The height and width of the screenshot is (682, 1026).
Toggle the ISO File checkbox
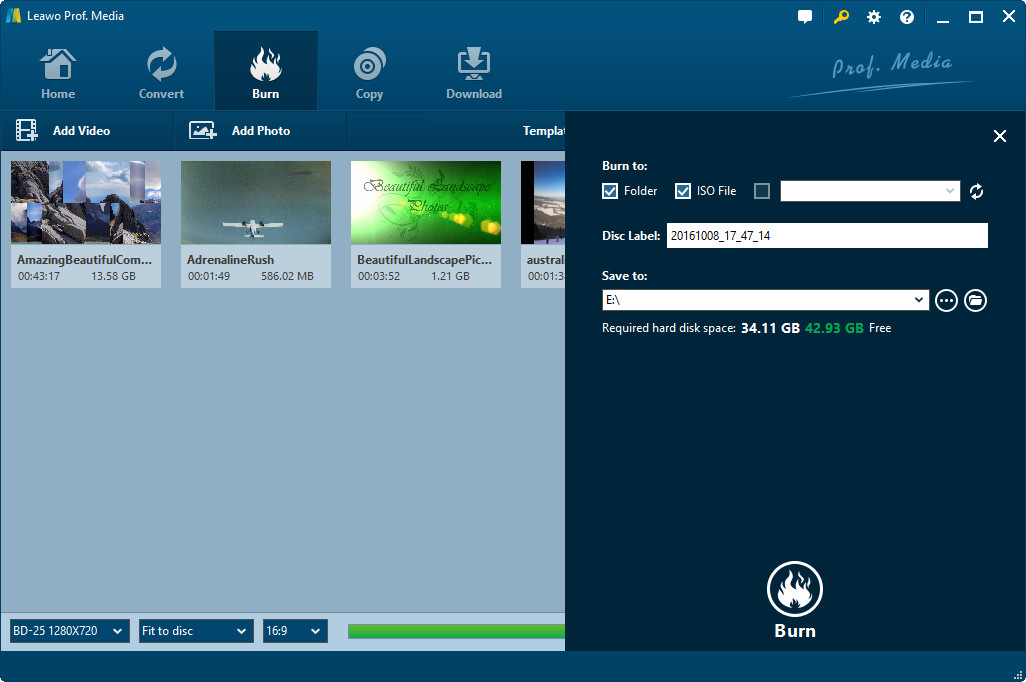tap(683, 191)
